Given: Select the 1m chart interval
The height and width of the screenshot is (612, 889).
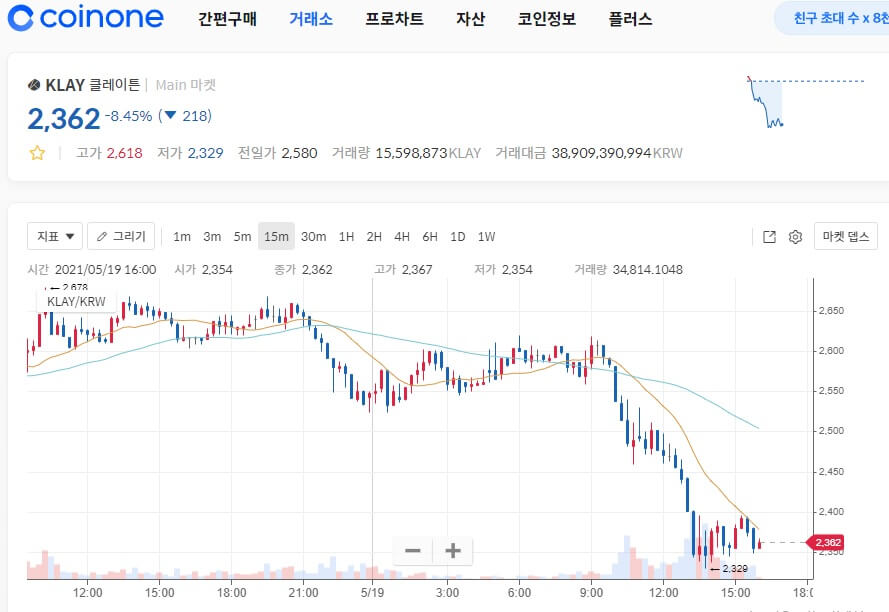Looking at the screenshot, I should [x=181, y=237].
